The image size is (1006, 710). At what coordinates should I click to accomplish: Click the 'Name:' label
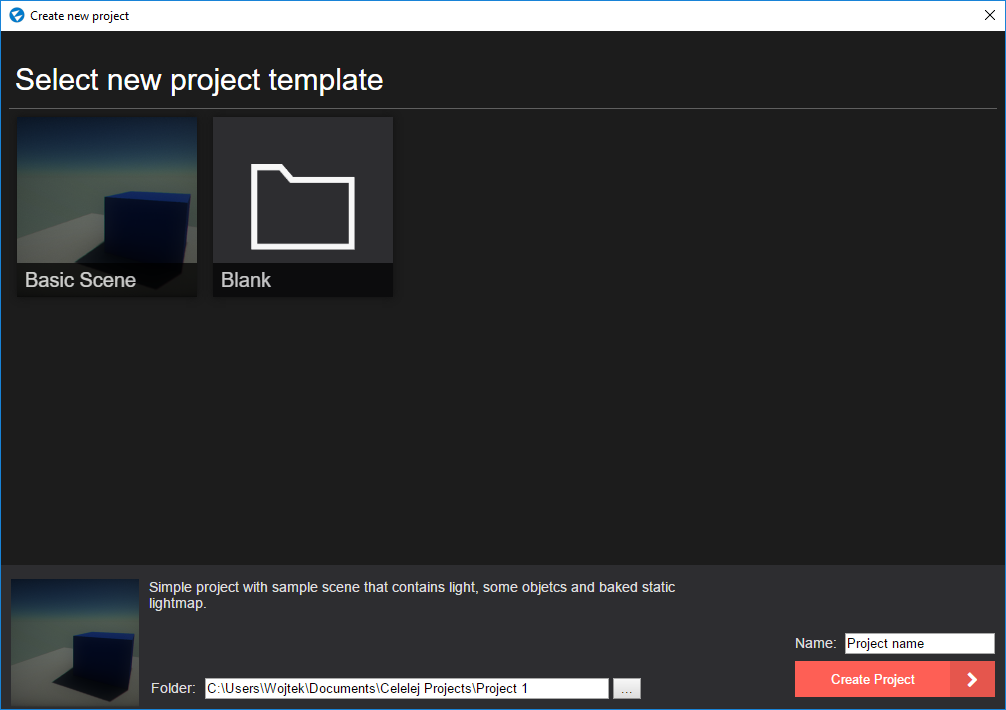pyautogui.click(x=815, y=643)
